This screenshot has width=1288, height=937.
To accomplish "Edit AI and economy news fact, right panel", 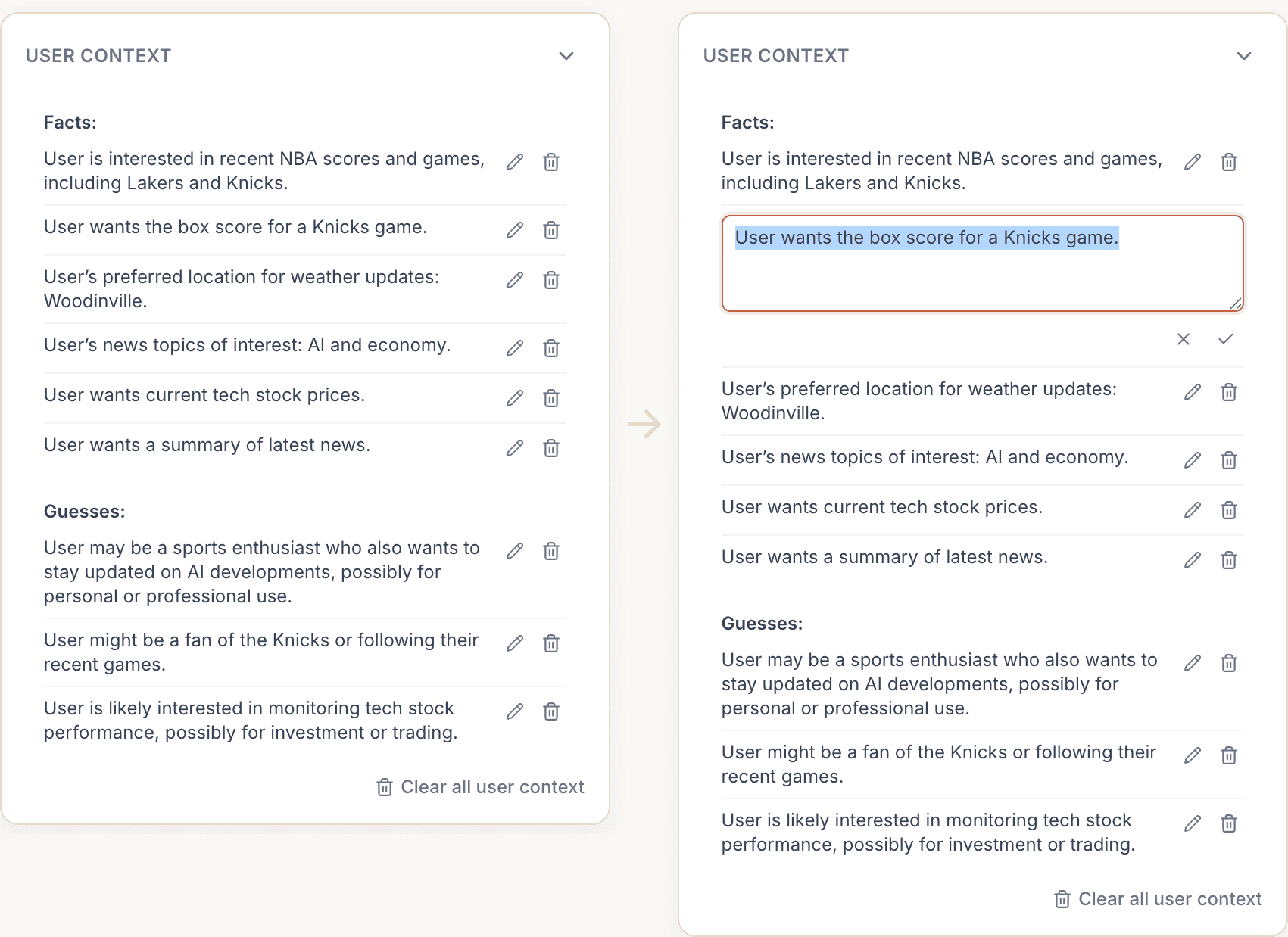I will pos(1193,460).
